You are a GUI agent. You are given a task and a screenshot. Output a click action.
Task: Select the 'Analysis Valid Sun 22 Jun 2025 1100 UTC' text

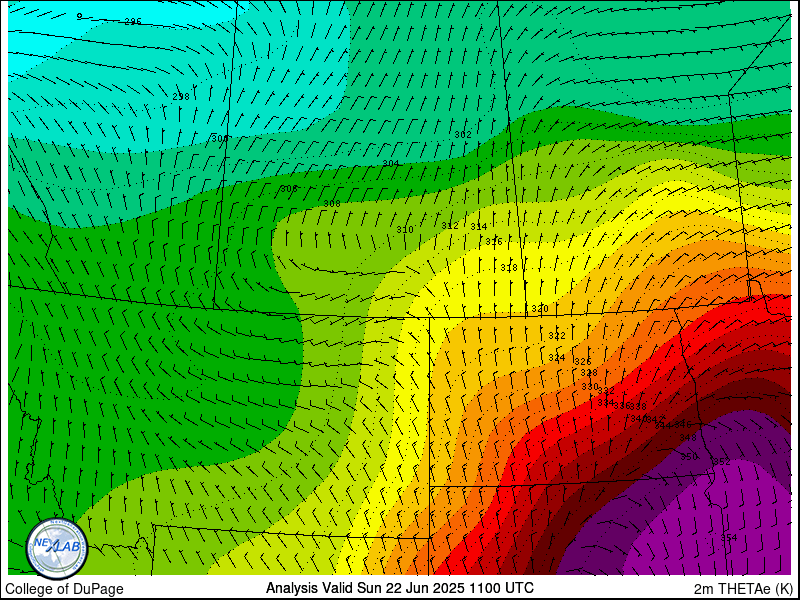coord(399,588)
